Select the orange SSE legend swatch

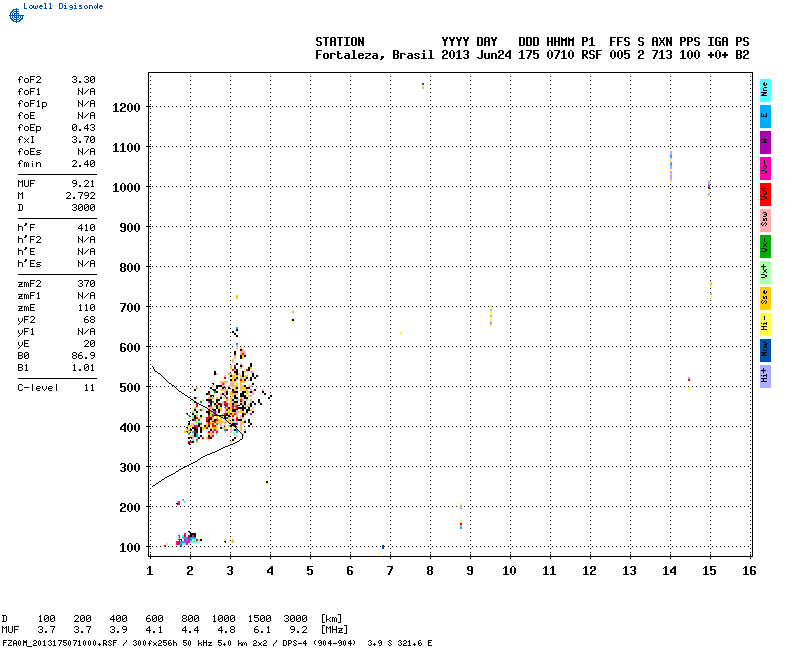pyautogui.click(x=765, y=298)
